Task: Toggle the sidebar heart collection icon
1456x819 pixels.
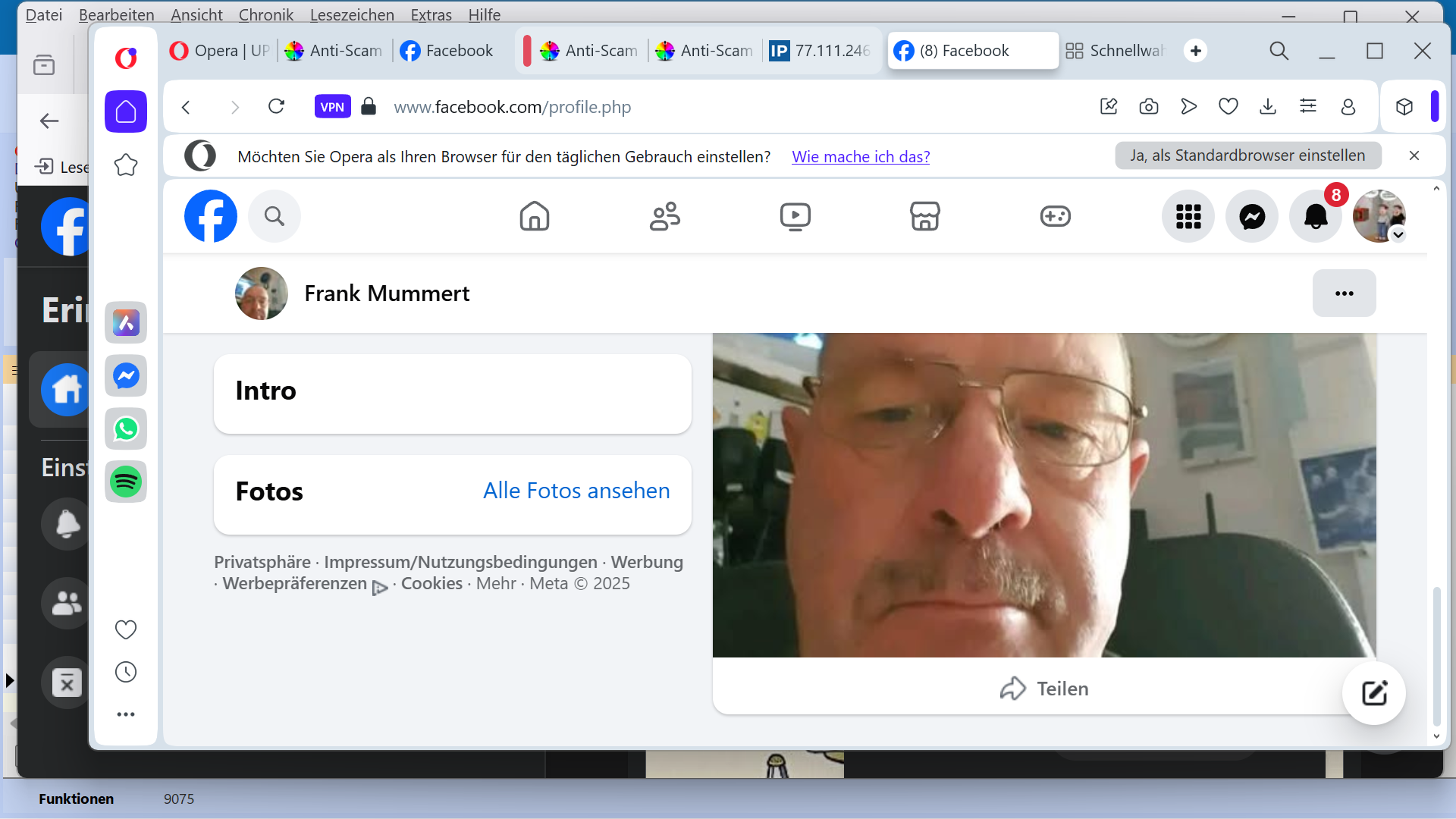Action: (125, 629)
